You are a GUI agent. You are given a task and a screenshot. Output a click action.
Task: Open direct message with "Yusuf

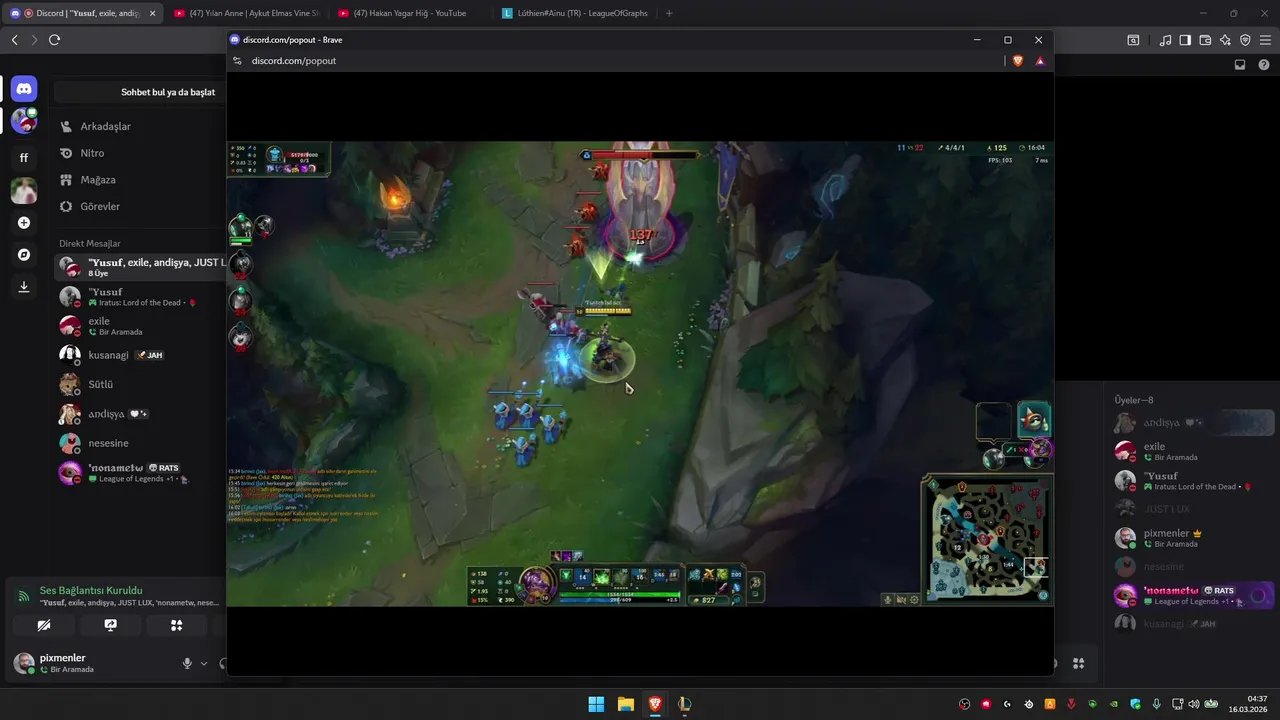140,296
